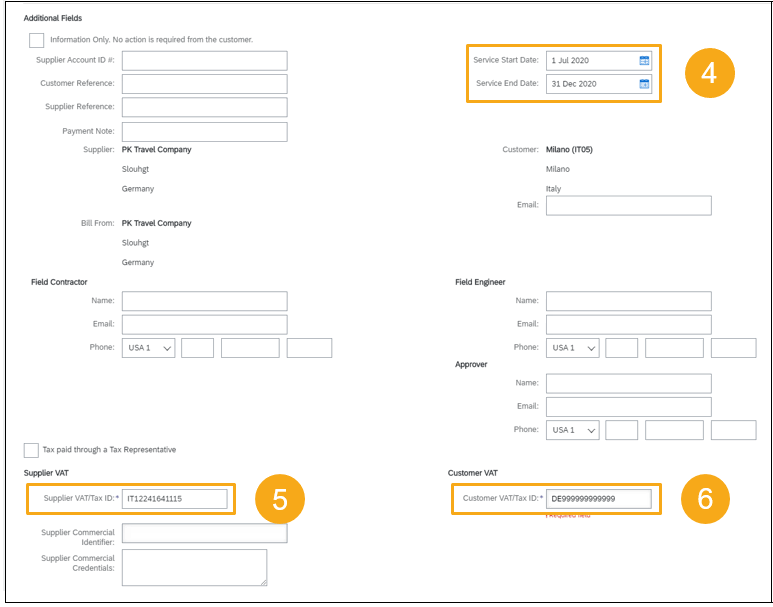Click Field Engineer phone extension box

734,348
